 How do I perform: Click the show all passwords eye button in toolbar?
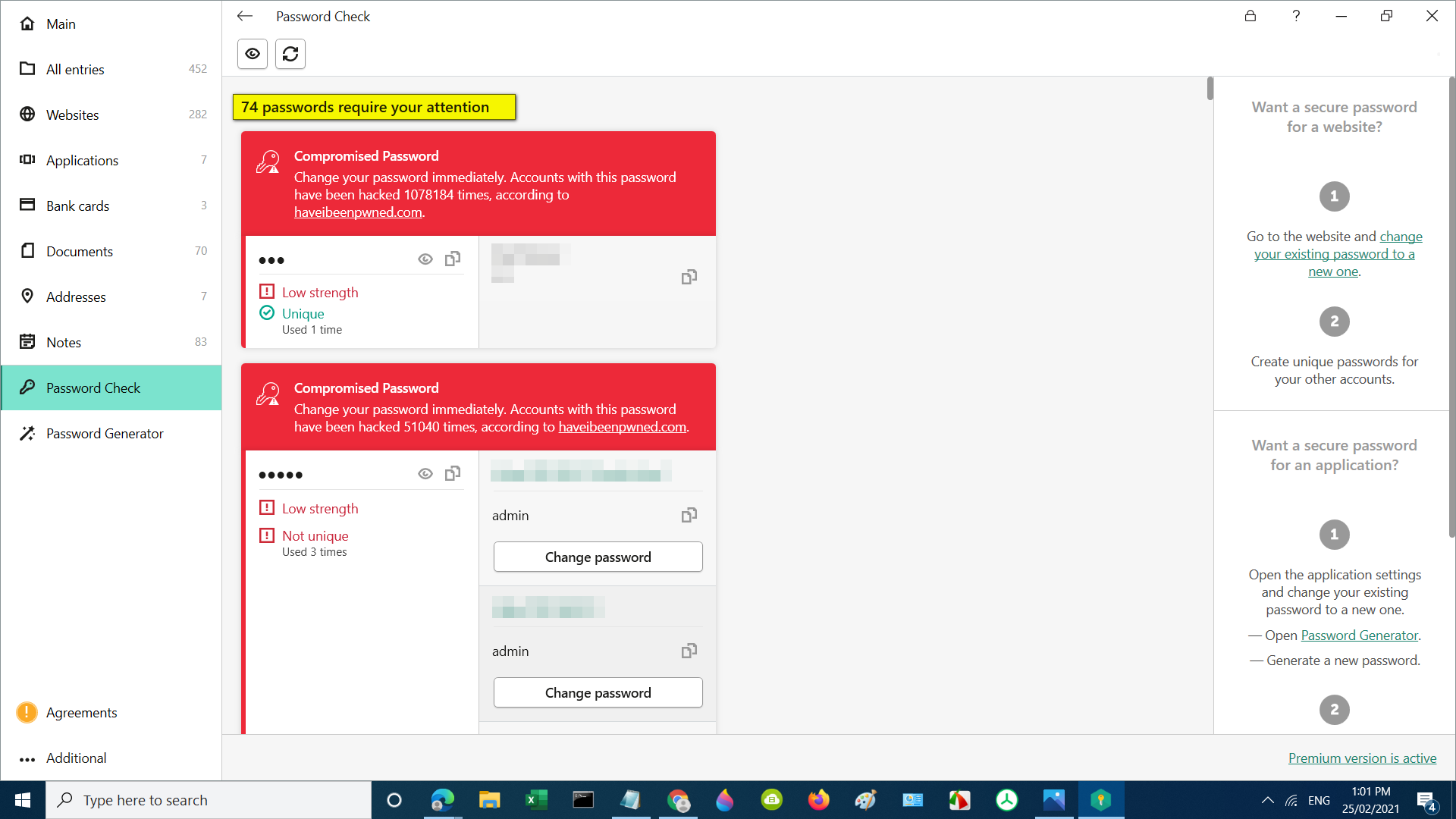253,54
